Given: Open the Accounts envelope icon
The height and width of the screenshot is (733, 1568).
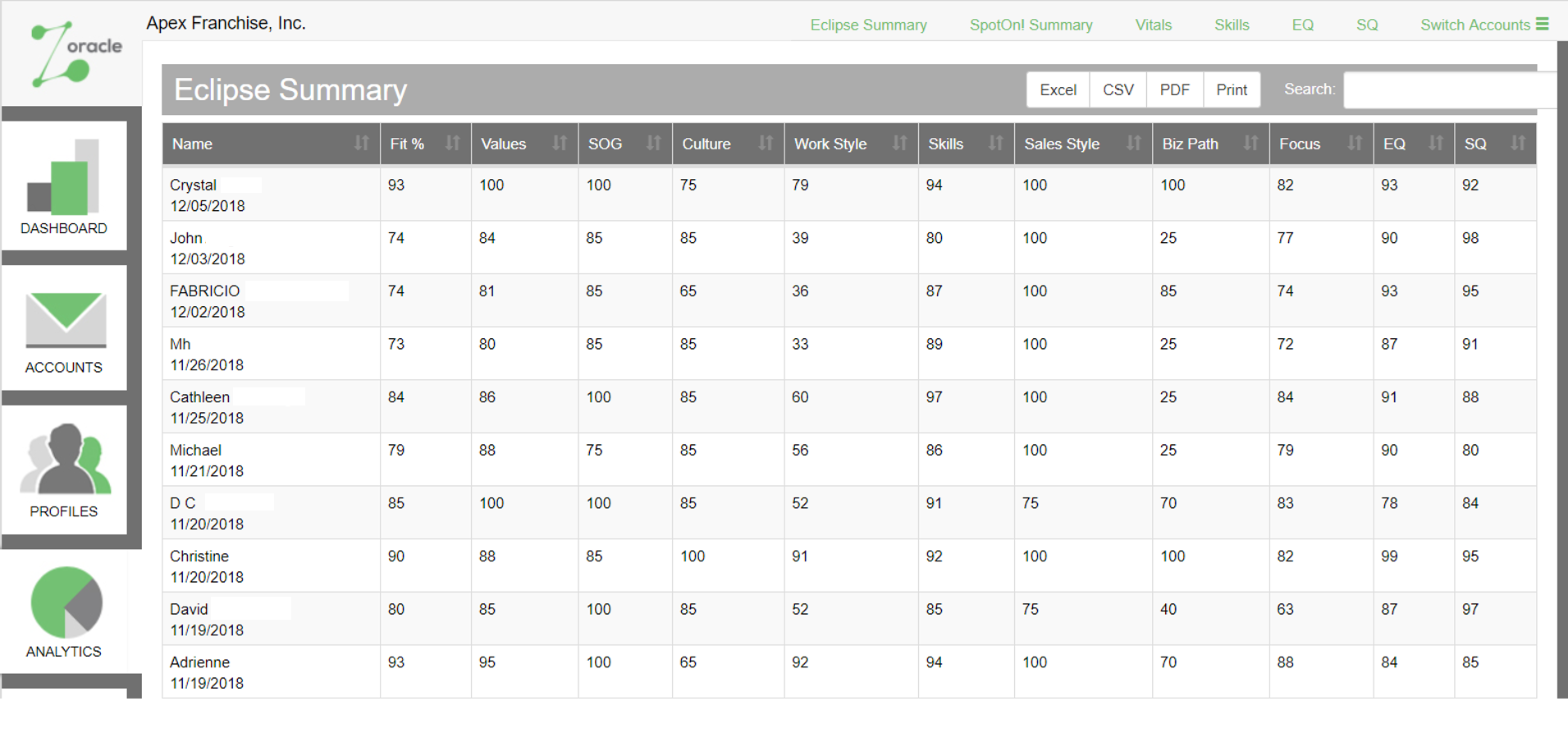Looking at the screenshot, I should 66,320.
